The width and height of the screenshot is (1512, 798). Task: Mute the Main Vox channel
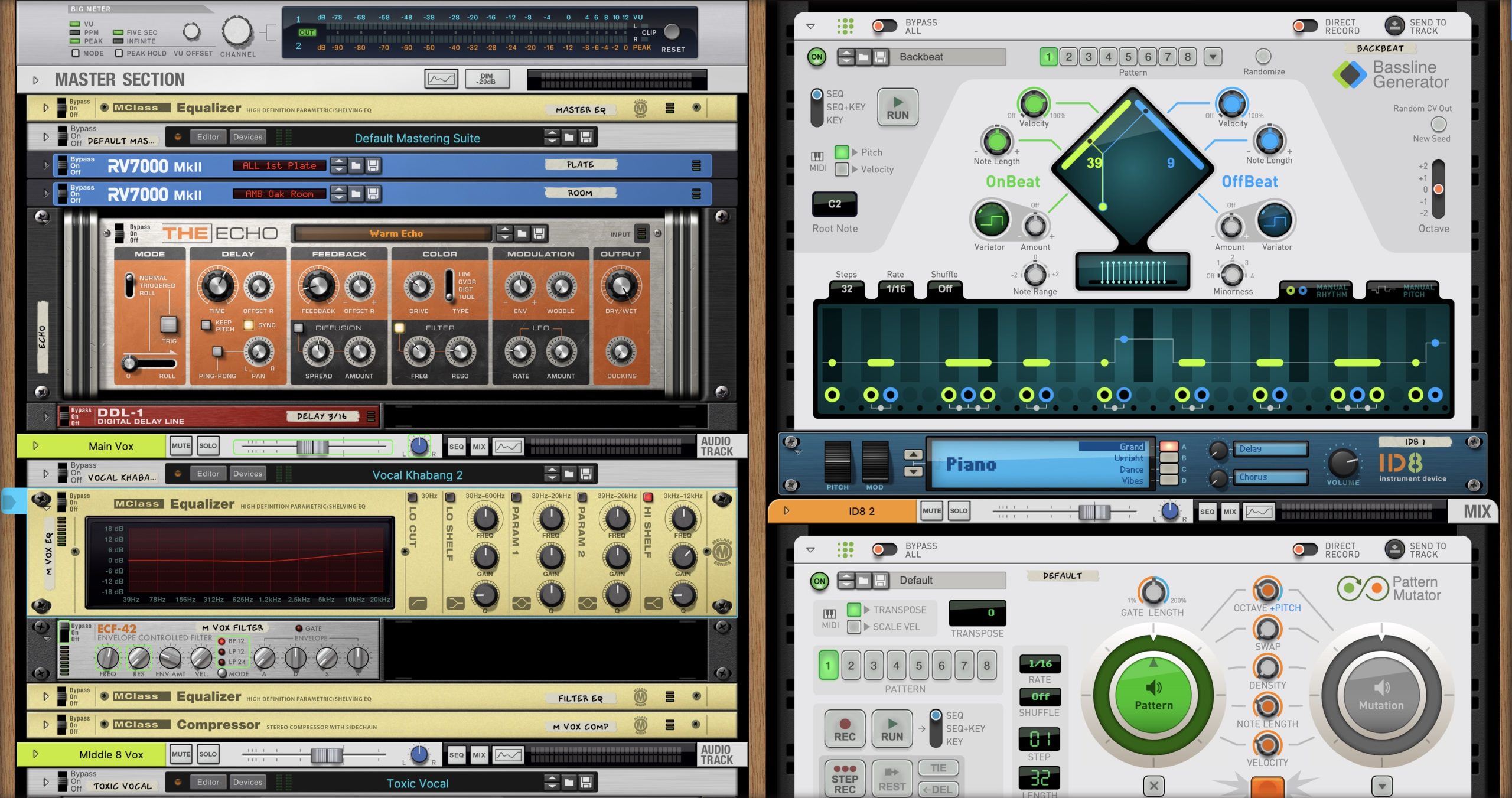point(181,446)
